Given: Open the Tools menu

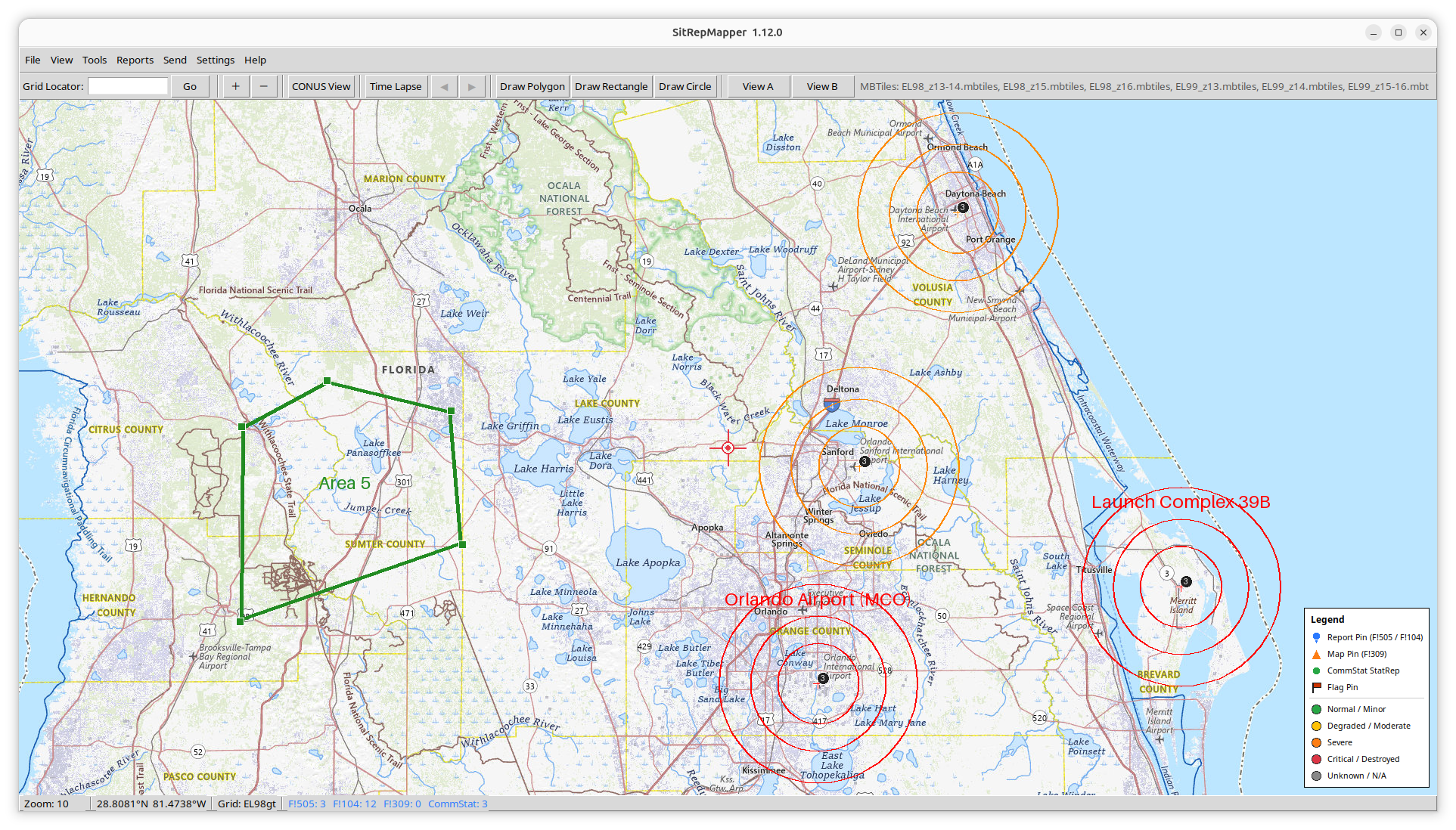Looking at the screenshot, I should click(x=95, y=60).
